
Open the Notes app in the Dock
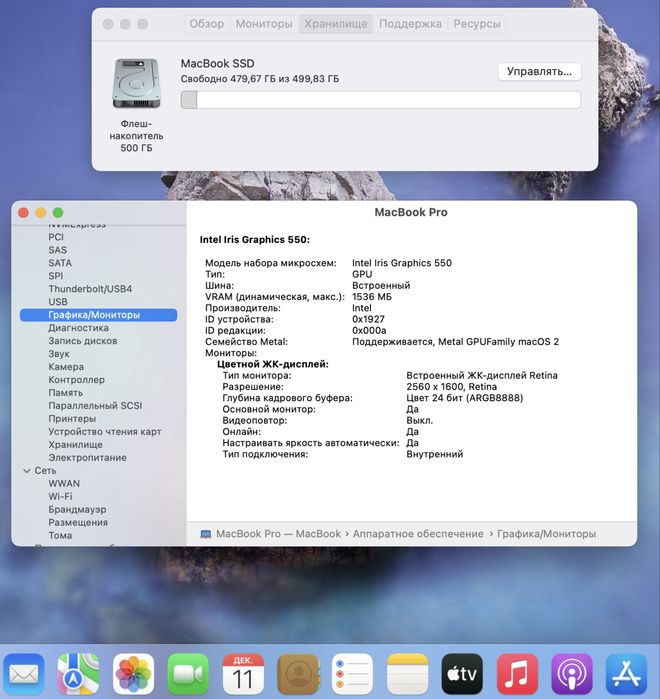[x=407, y=674]
